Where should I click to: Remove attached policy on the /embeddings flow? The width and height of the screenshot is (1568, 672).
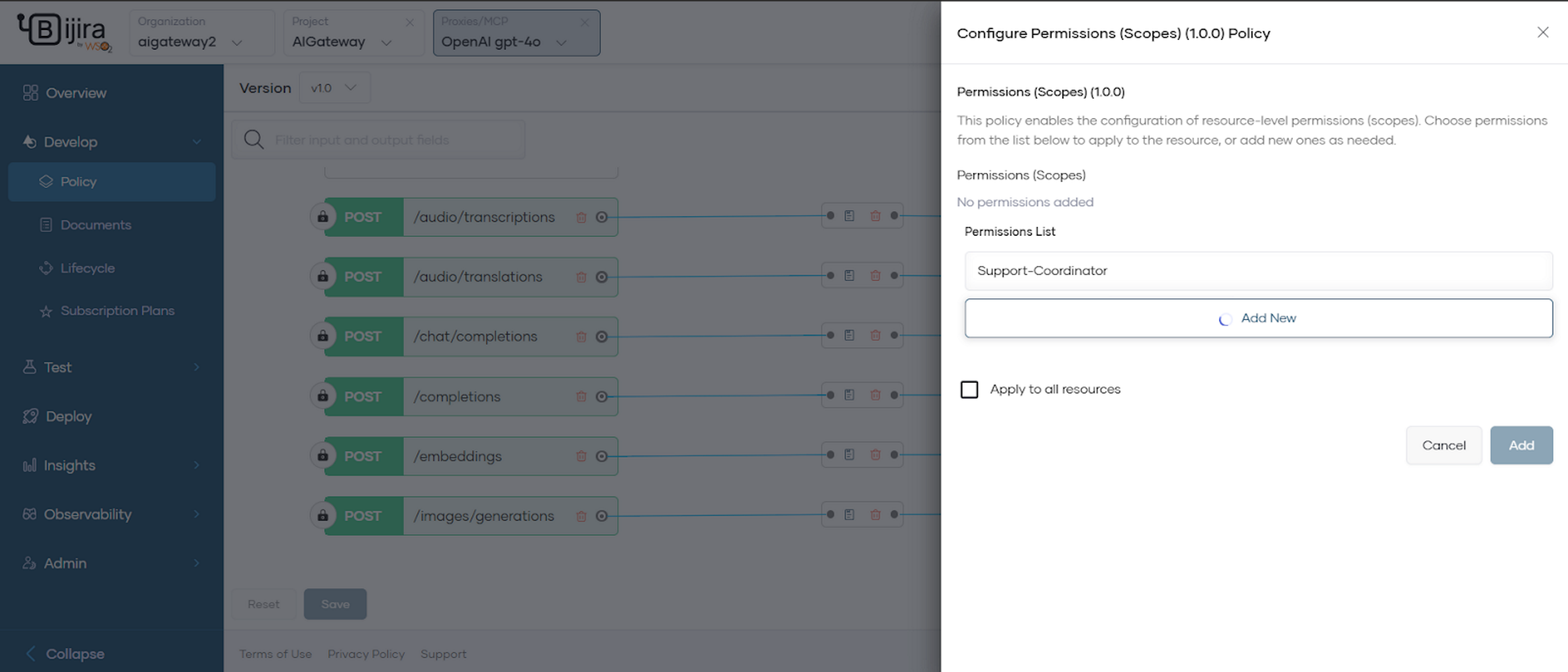tap(875, 455)
